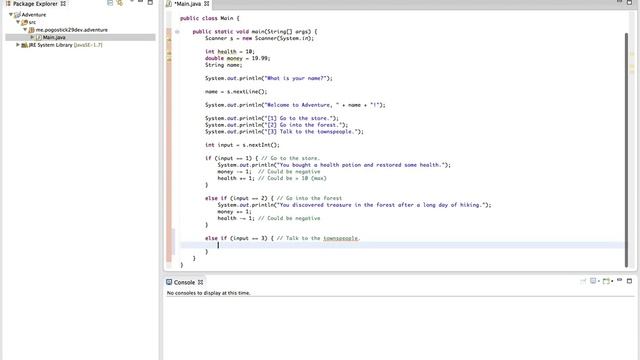
Task: Fold the main method with gutter toggle
Action: coord(177,31)
